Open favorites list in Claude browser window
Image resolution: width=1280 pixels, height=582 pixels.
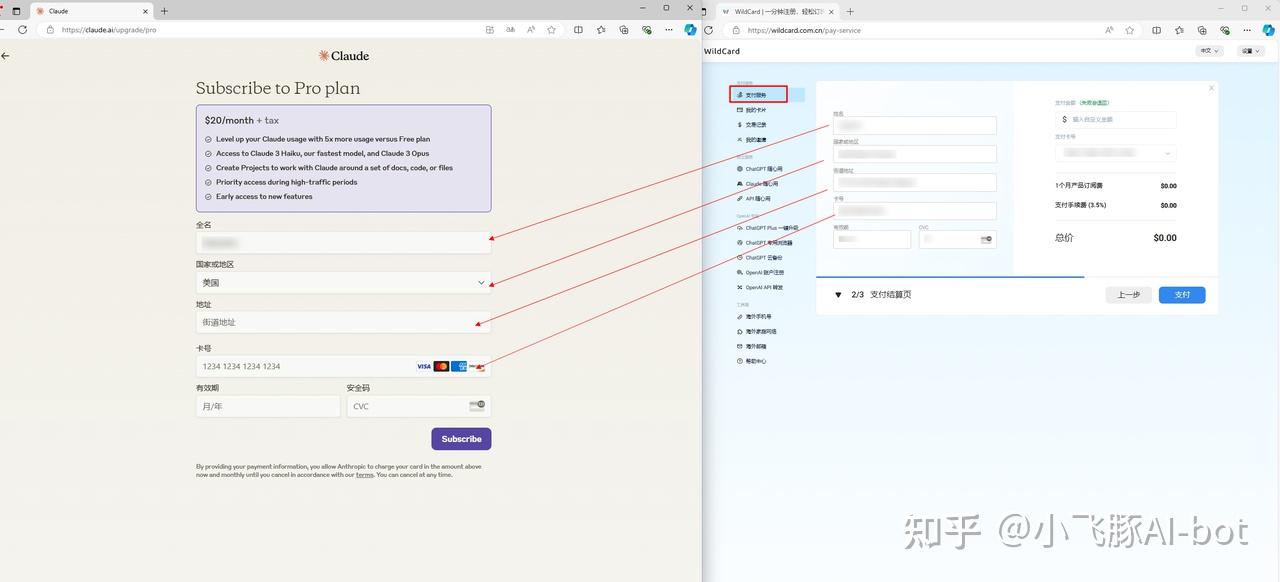pos(601,30)
